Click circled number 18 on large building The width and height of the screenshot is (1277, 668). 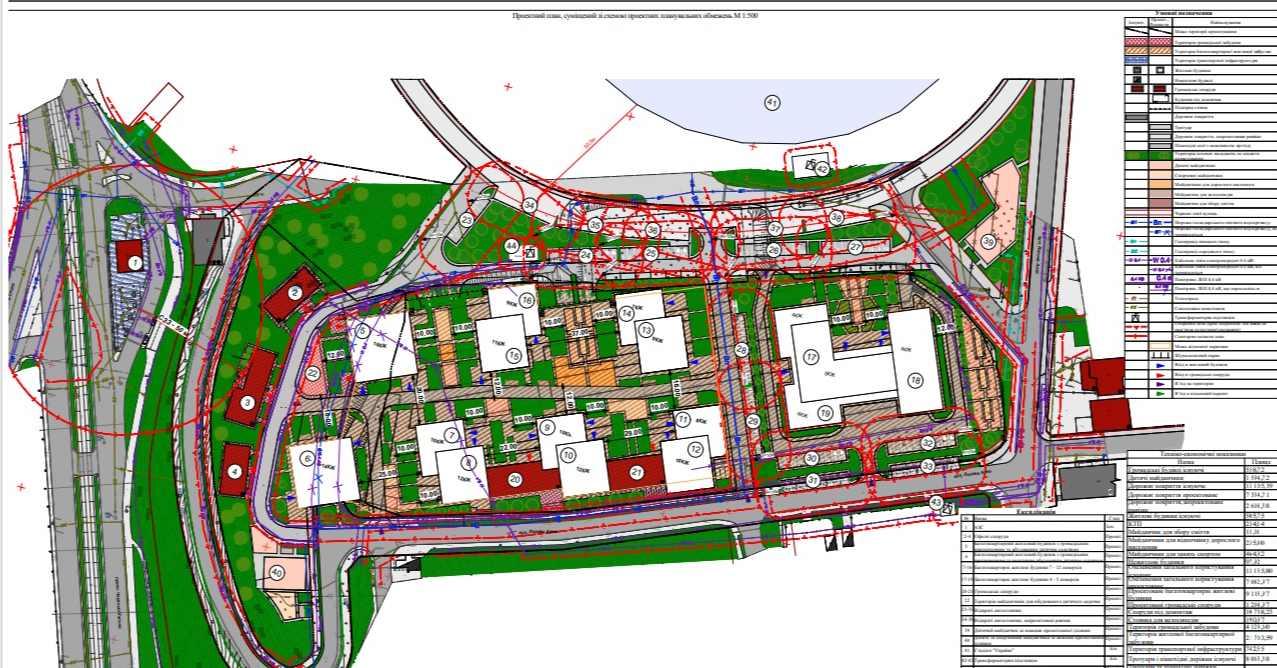(x=915, y=380)
